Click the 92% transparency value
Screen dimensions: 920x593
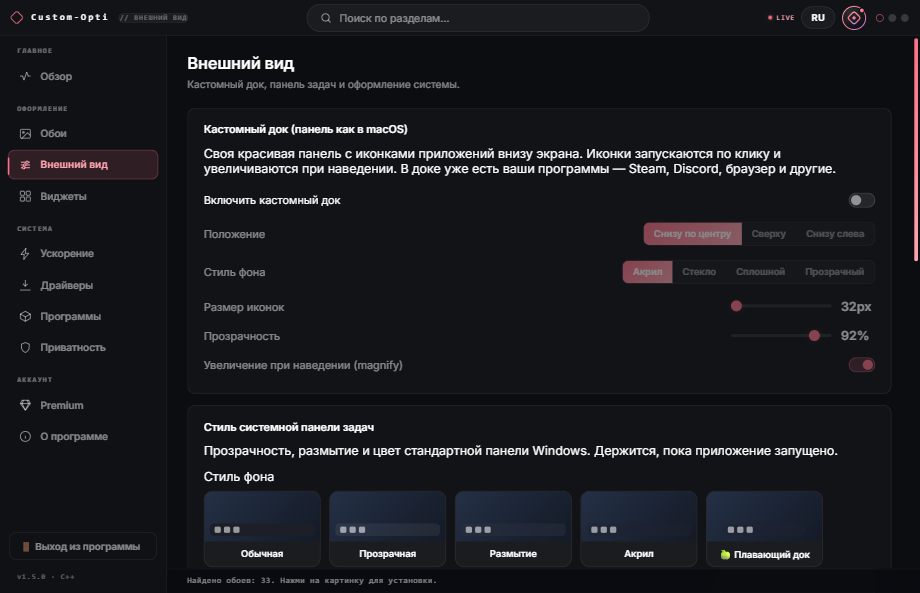click(854, 336)
